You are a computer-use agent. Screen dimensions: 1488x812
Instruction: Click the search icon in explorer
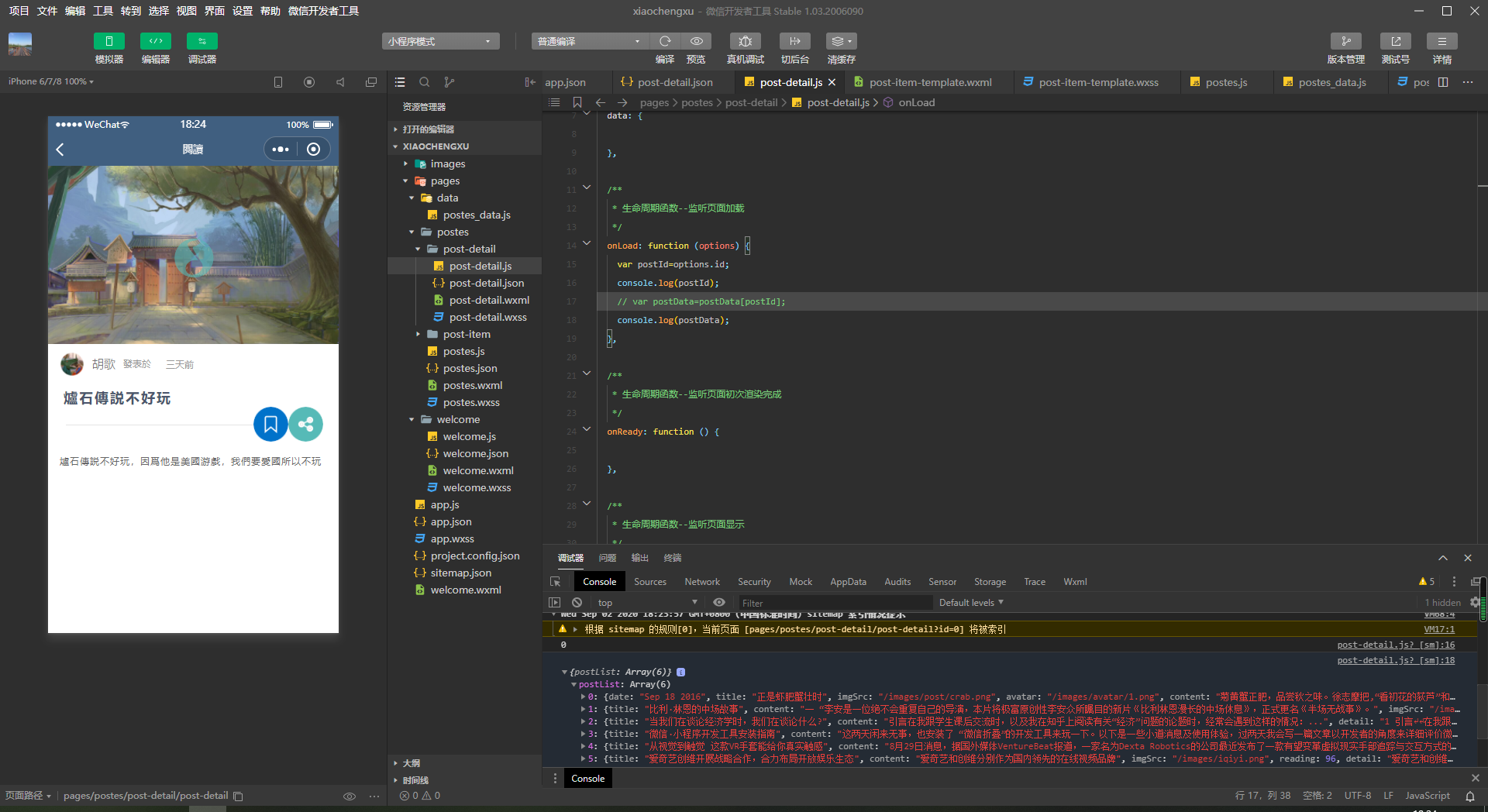click(x=425, y=82)
